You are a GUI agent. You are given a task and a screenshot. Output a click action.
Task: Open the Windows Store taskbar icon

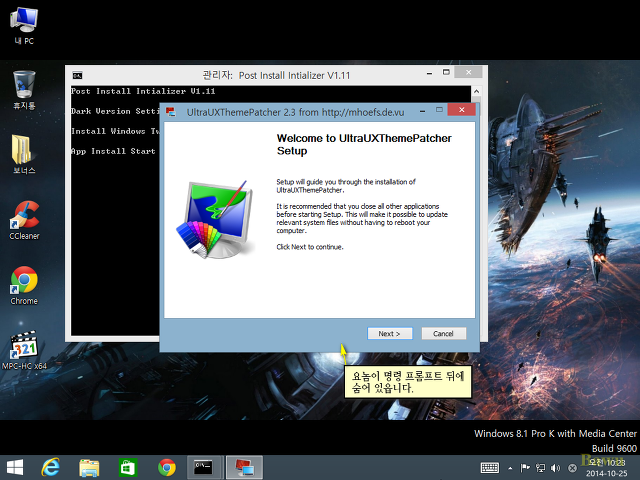point(128,468)
